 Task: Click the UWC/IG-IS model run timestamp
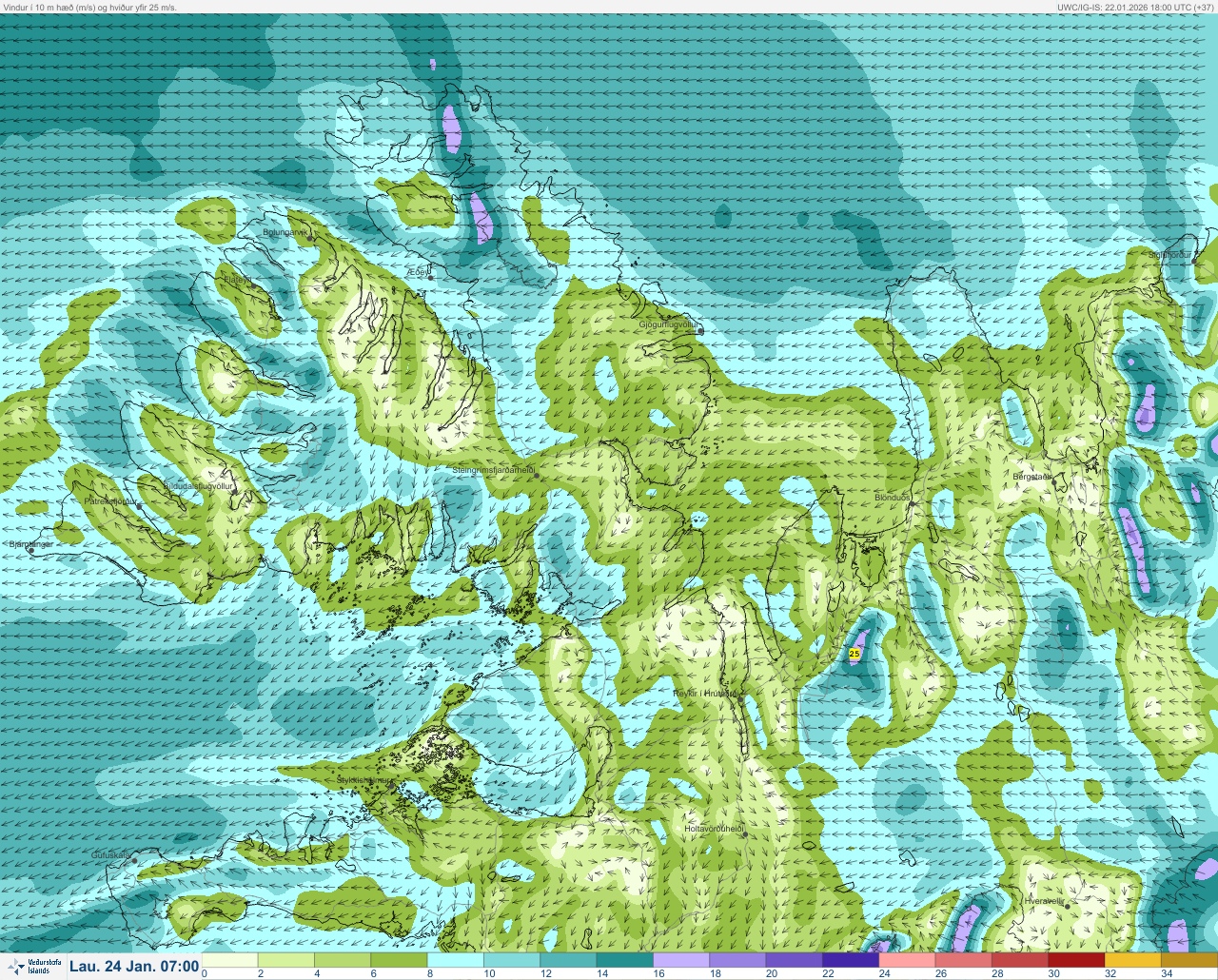pyautogui.click(x=1136, y=7)
